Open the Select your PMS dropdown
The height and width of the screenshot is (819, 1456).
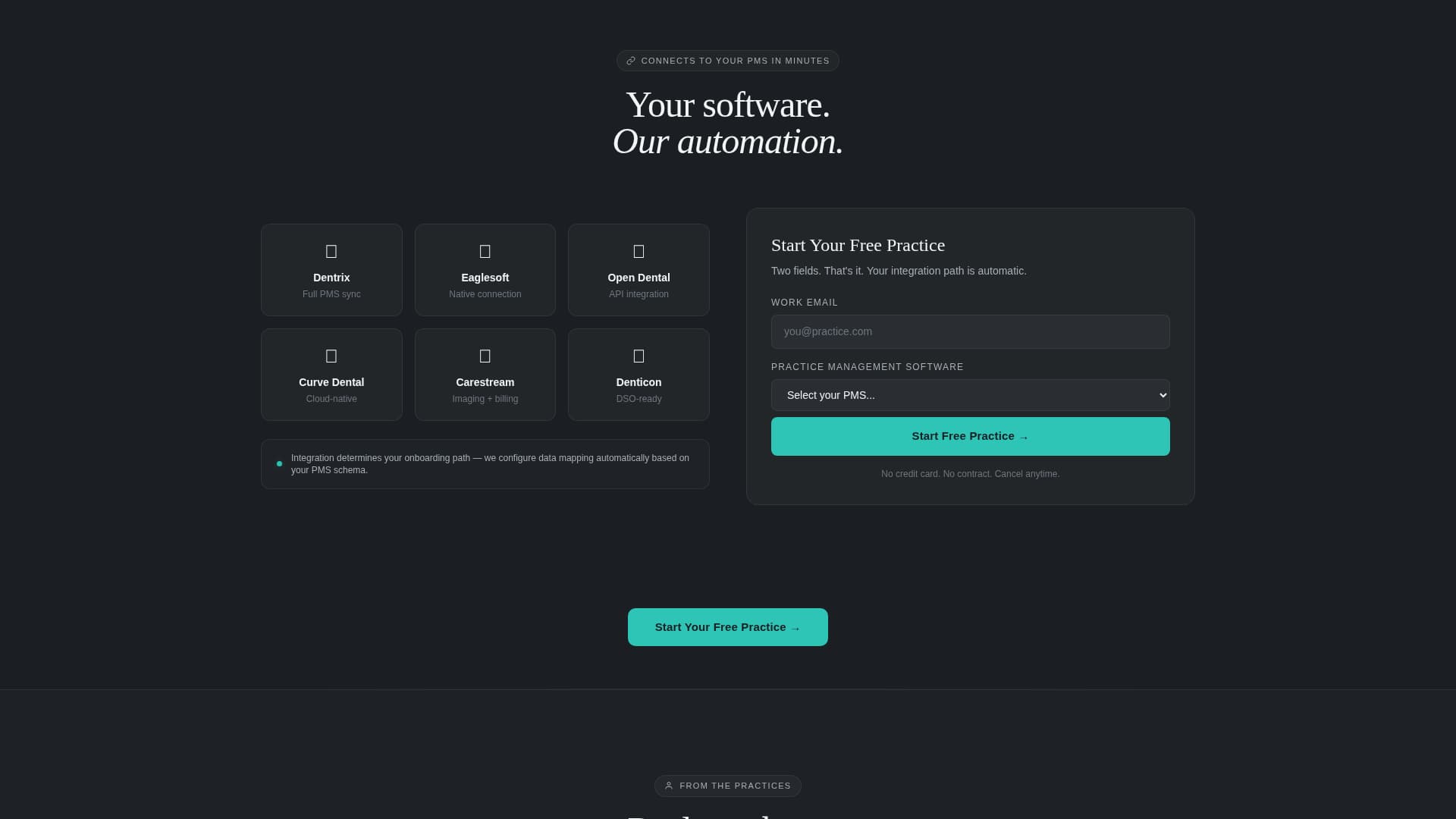pos(970,395)
